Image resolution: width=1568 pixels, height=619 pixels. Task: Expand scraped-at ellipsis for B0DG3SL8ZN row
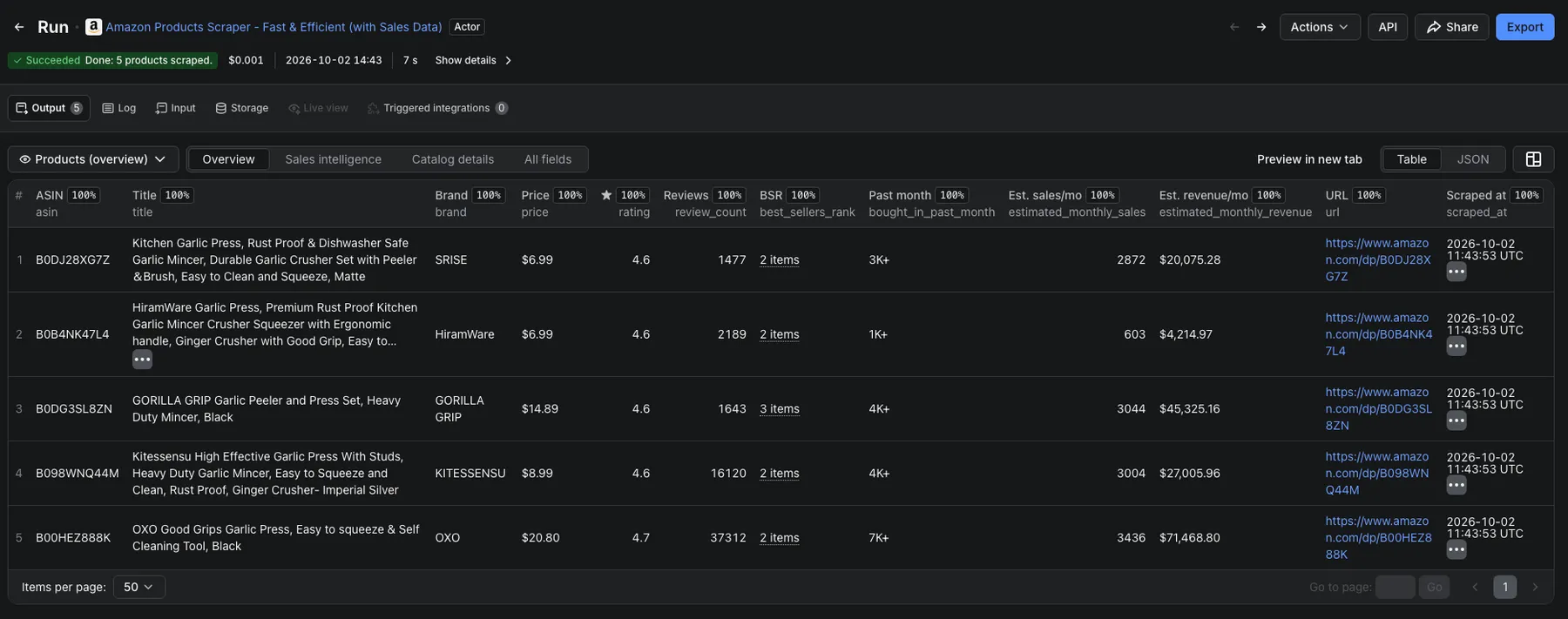1456,421
